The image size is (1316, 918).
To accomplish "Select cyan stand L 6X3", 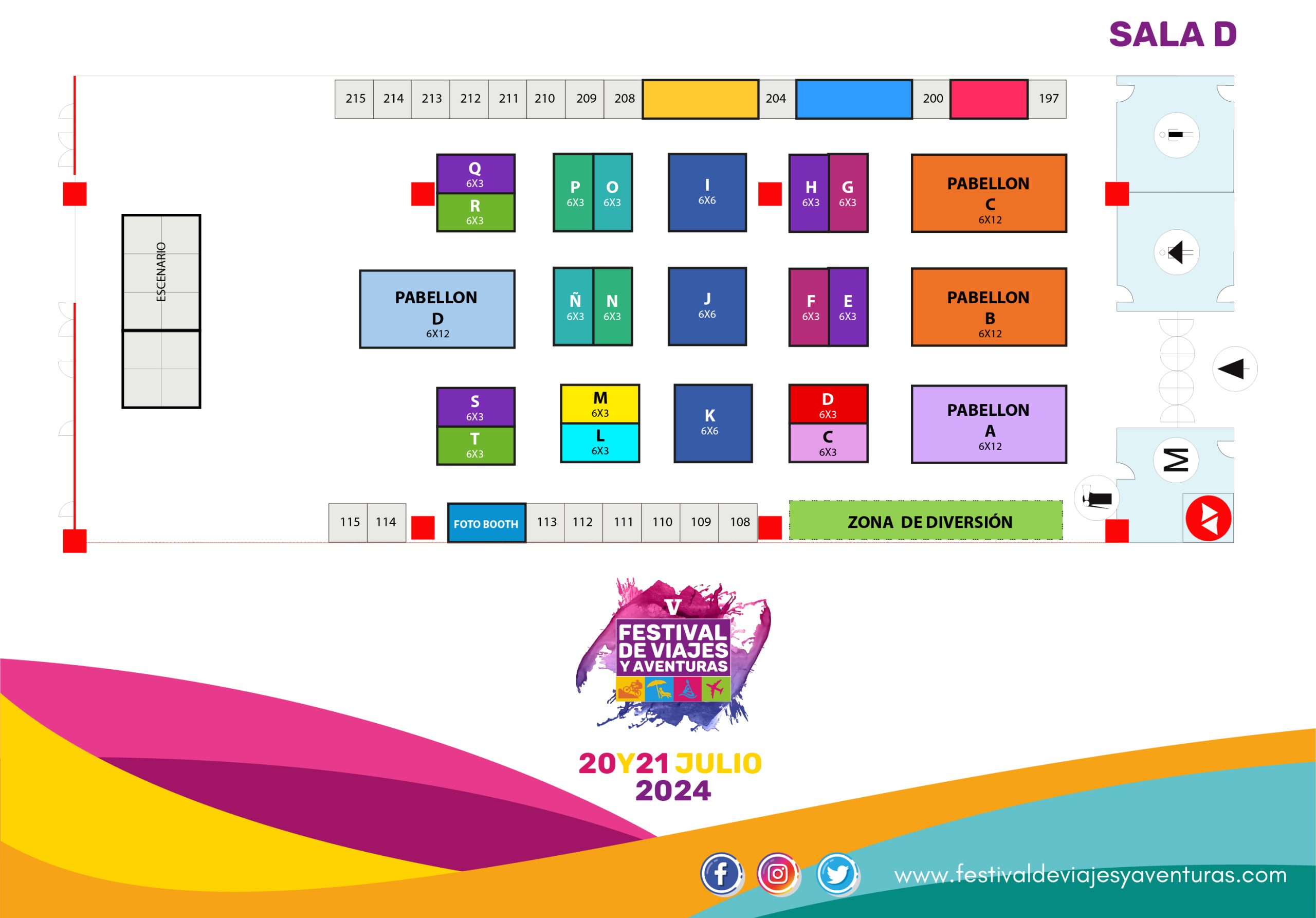I will [x=600, y=443].
